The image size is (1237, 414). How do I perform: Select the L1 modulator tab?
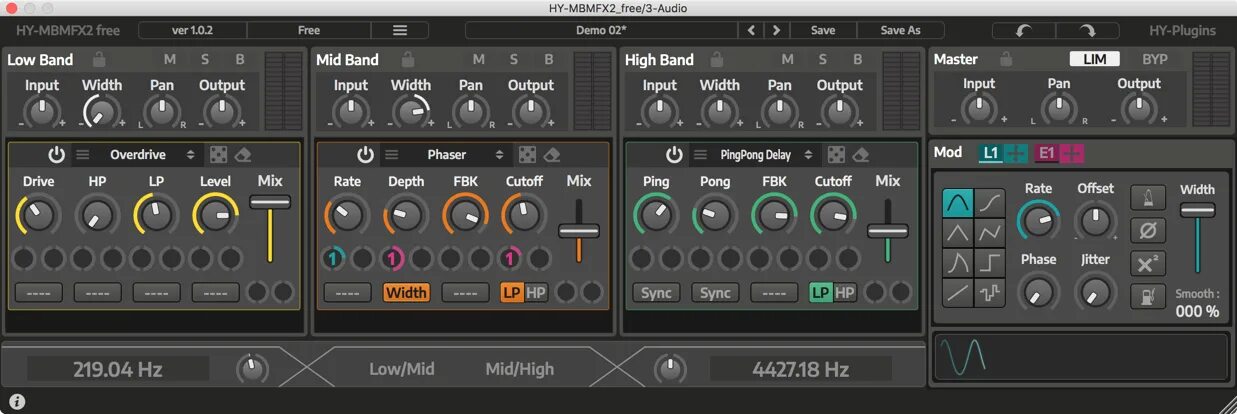click(x=990, y=153)
